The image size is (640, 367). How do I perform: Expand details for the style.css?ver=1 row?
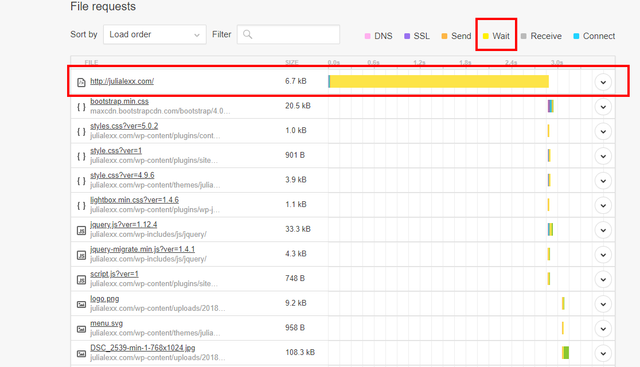[x=603, y=156]
